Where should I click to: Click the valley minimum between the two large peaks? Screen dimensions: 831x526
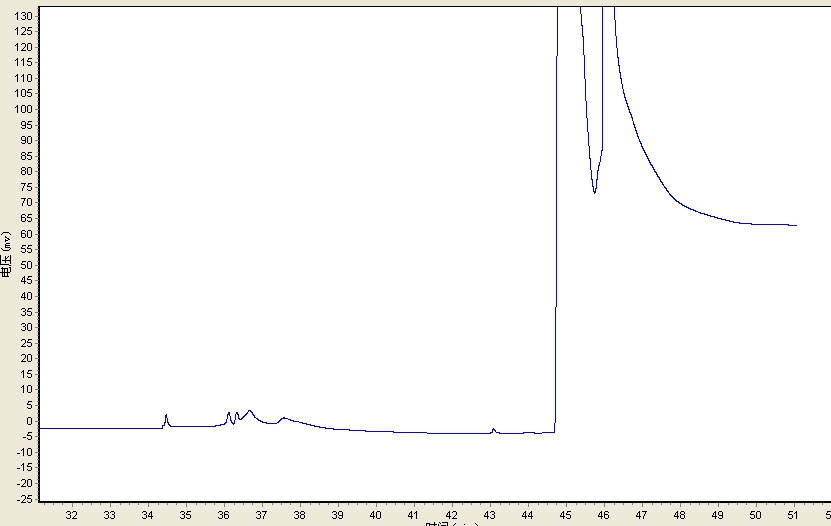point(595,192)
